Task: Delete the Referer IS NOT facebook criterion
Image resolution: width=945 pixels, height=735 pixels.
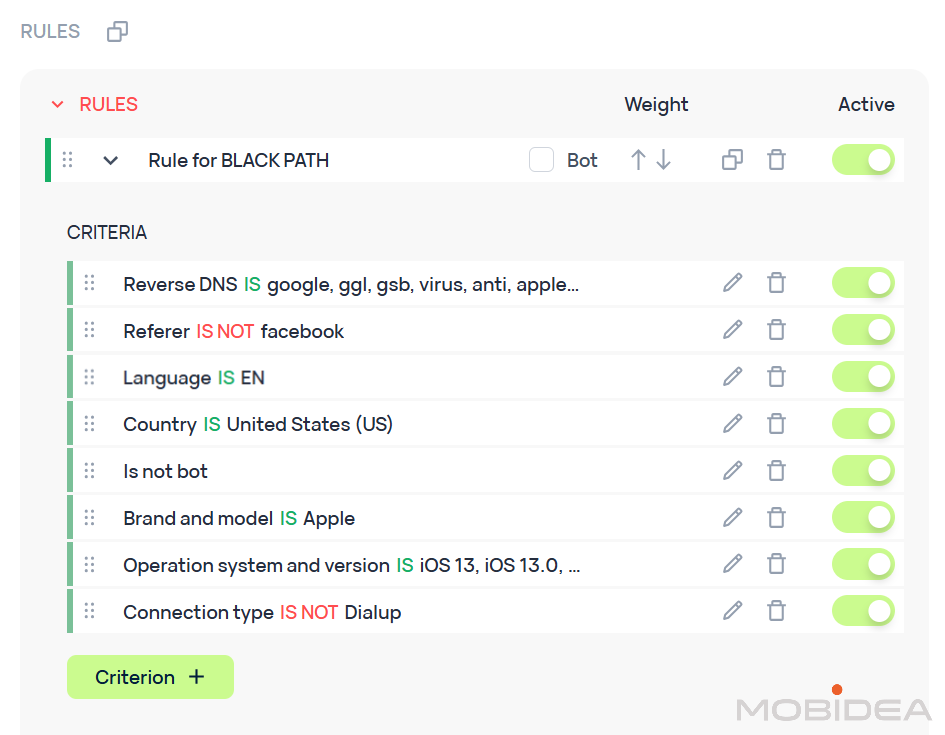Action: click(x=776, y=330)
